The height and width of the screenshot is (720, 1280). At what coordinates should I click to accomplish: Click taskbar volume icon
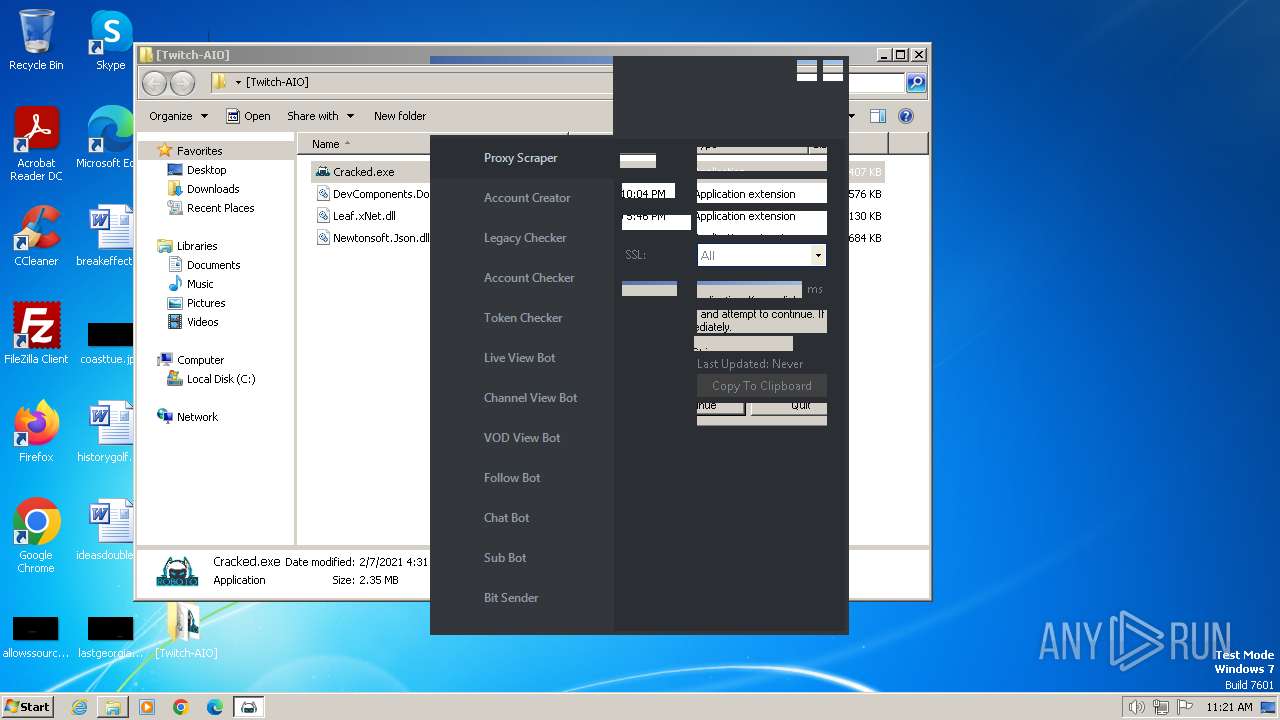coord(1136,707)
